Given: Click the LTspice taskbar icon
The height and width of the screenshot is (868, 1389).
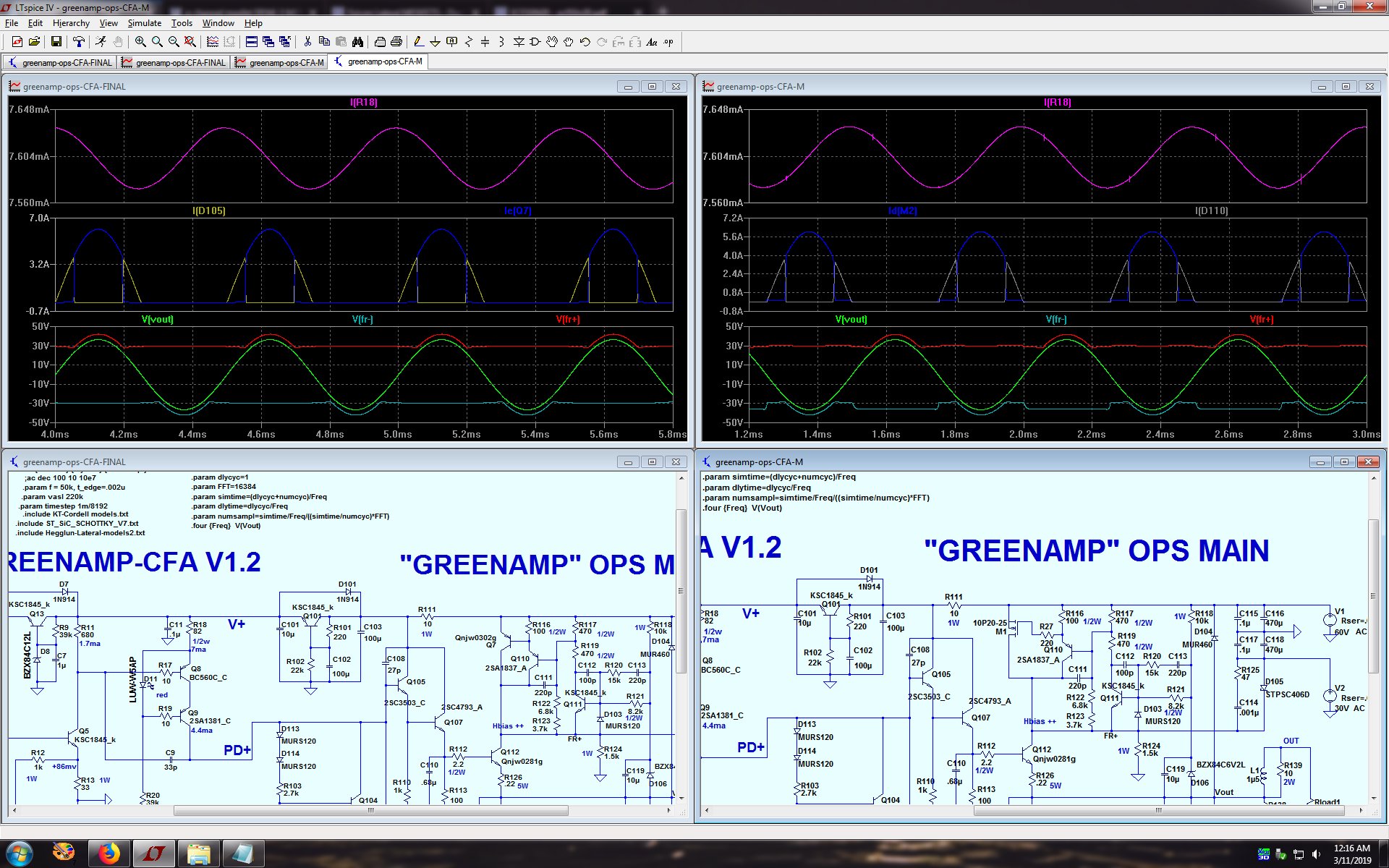Looking at the screenshot, I should click(154, 854).
